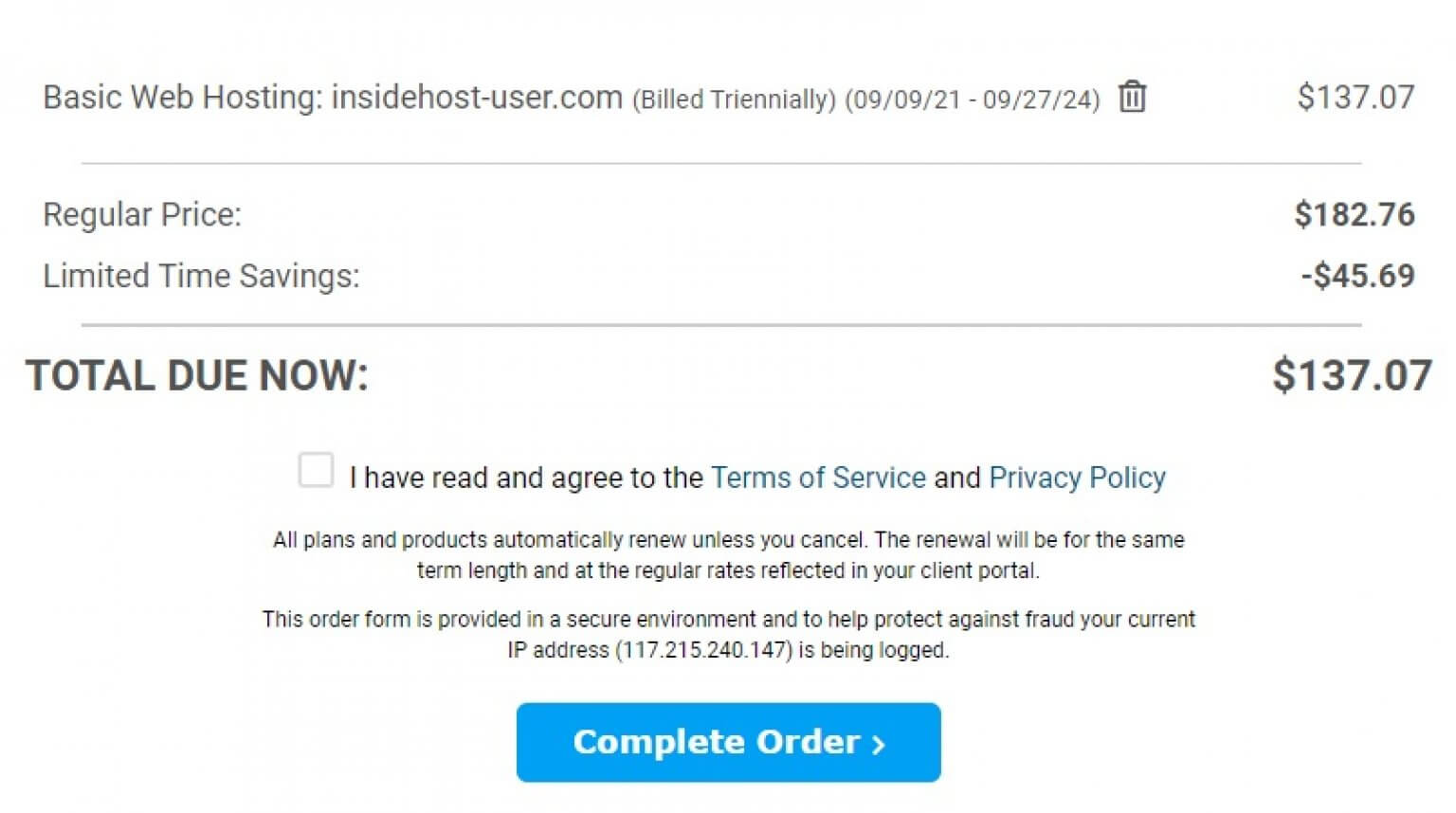This screenshot has width=1456, height=813.
Task: View the Privacy Policy page
Action: point(1077,478)
